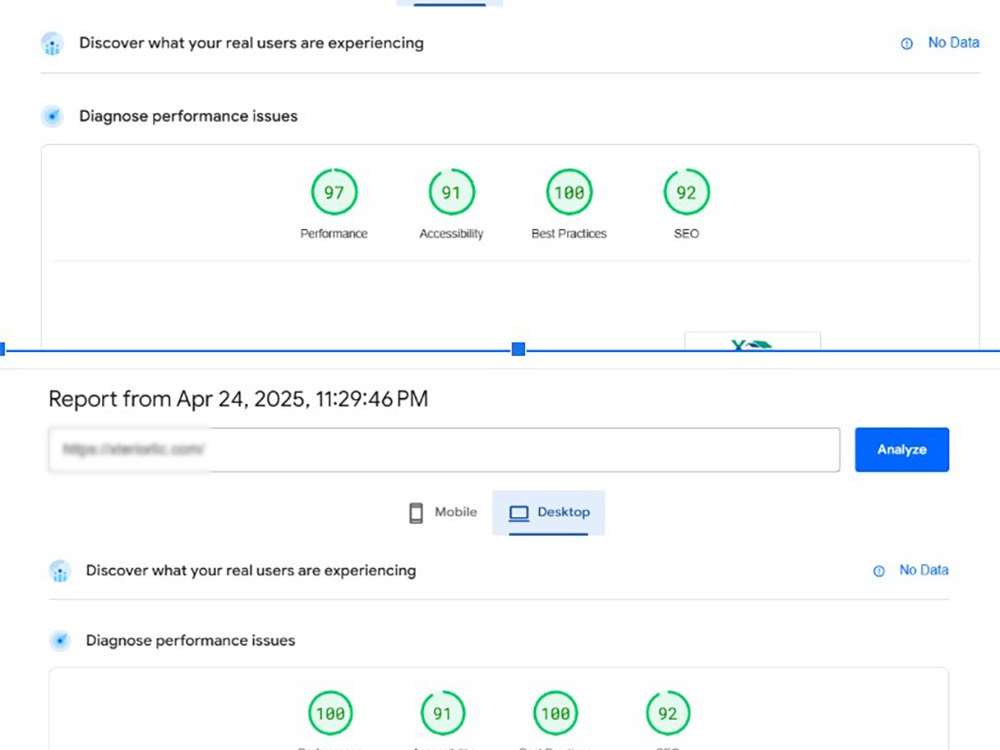
Task: Click upper Accessibility label
Action: tap(452, 233)
